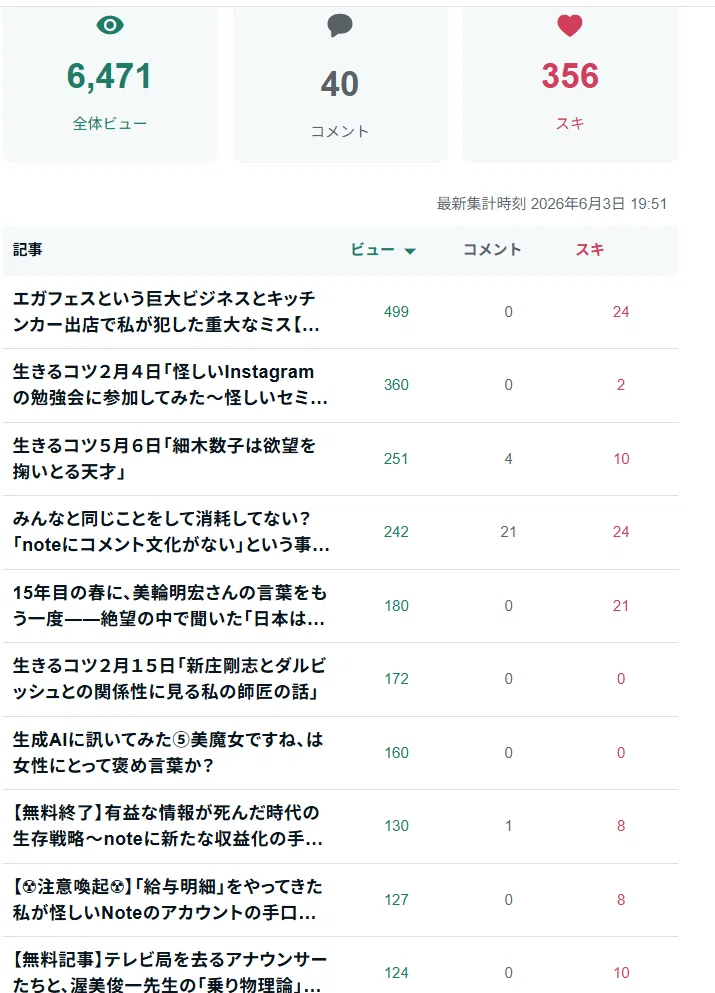Open article 15年目の春に、美輪明宏さん
715x993 pixels.
pyautogui.click(x=170, y=605)
